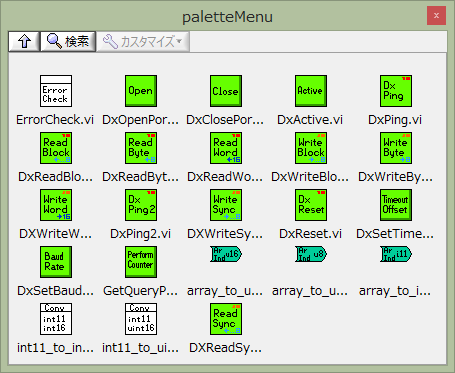The width and height of the screenshot is (455, 373).
Task: Pick the Ar Ind u16 array icon
Action: tap(226, 254)
